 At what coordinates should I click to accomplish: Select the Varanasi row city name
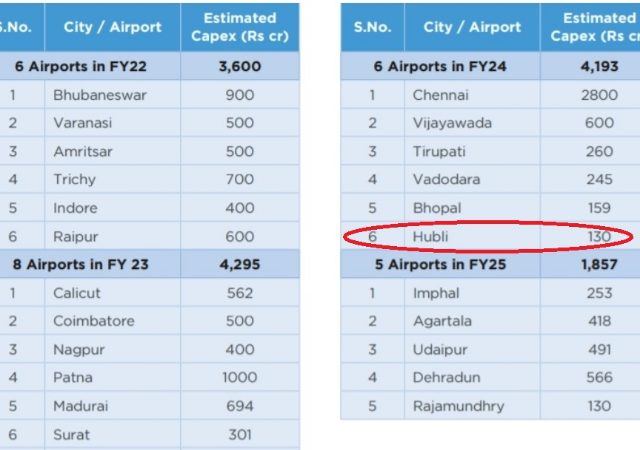82,123
